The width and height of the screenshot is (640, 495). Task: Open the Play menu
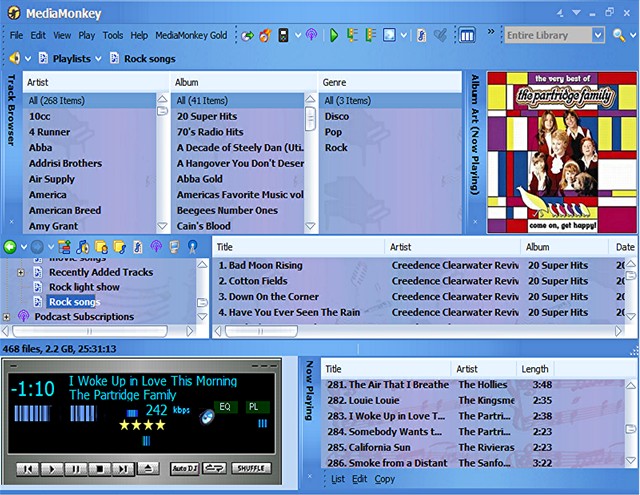tap(87, 36)
